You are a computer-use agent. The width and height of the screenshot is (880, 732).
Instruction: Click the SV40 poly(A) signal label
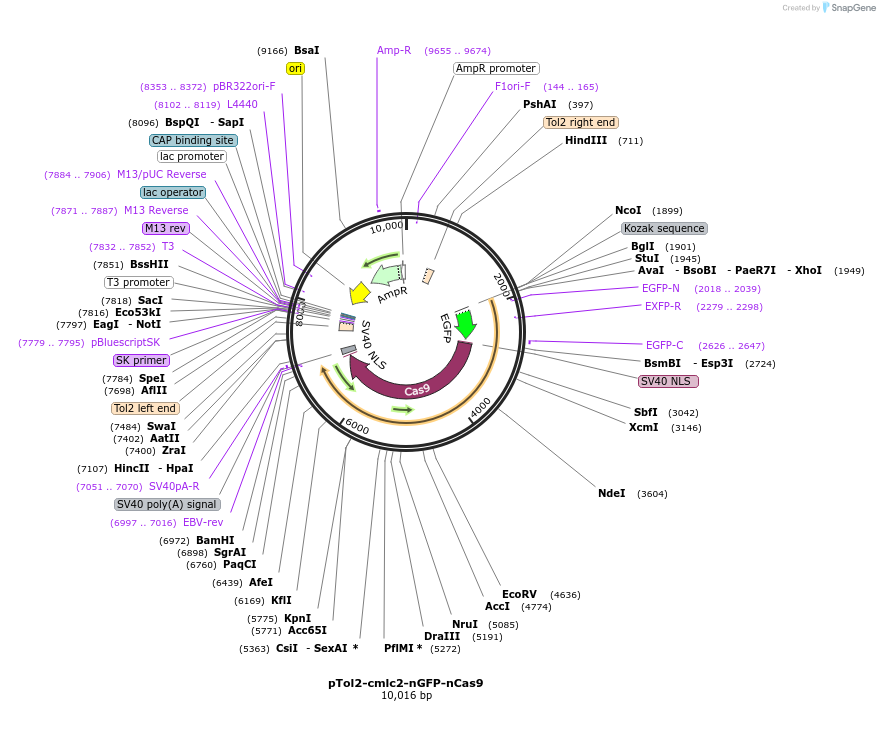165,504
